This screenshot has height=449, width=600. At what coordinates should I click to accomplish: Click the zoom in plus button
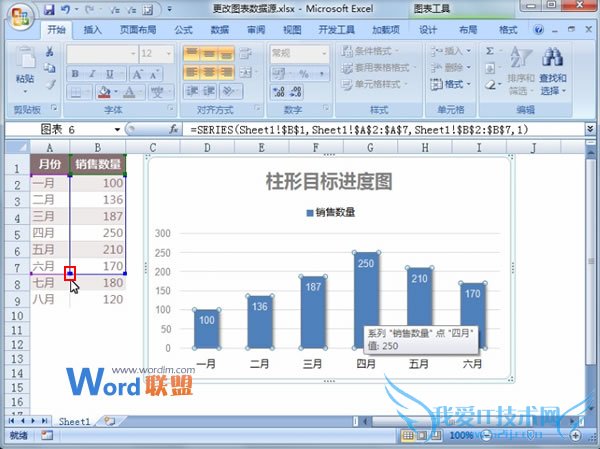tap(576, 435)
